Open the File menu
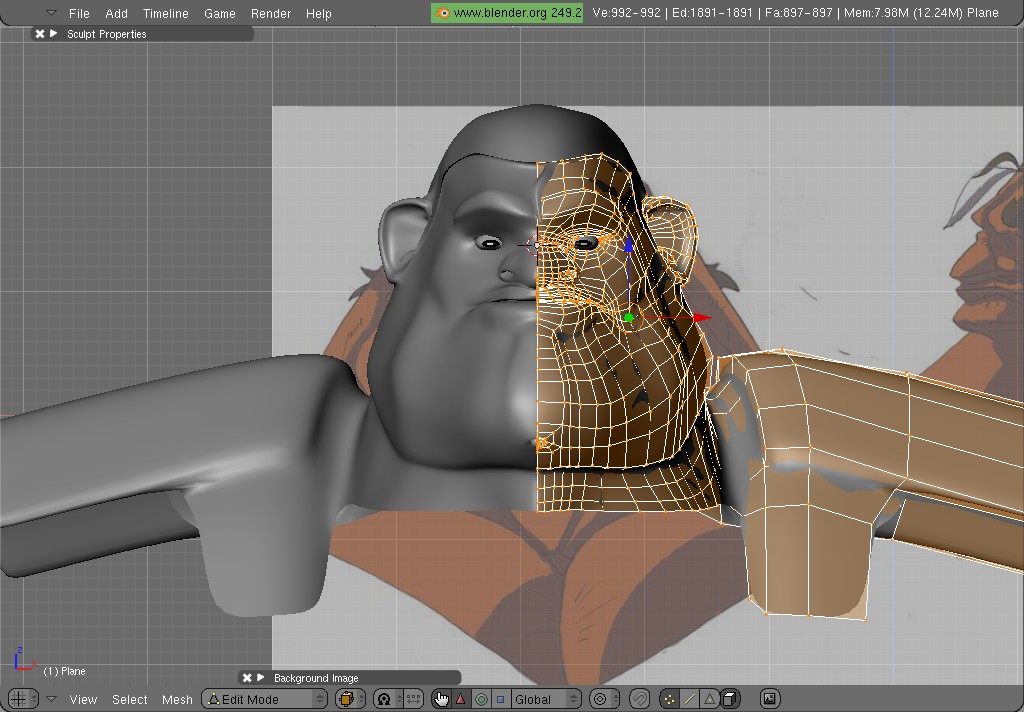The width and height of the screenshot is (1024, 712). 79,13
